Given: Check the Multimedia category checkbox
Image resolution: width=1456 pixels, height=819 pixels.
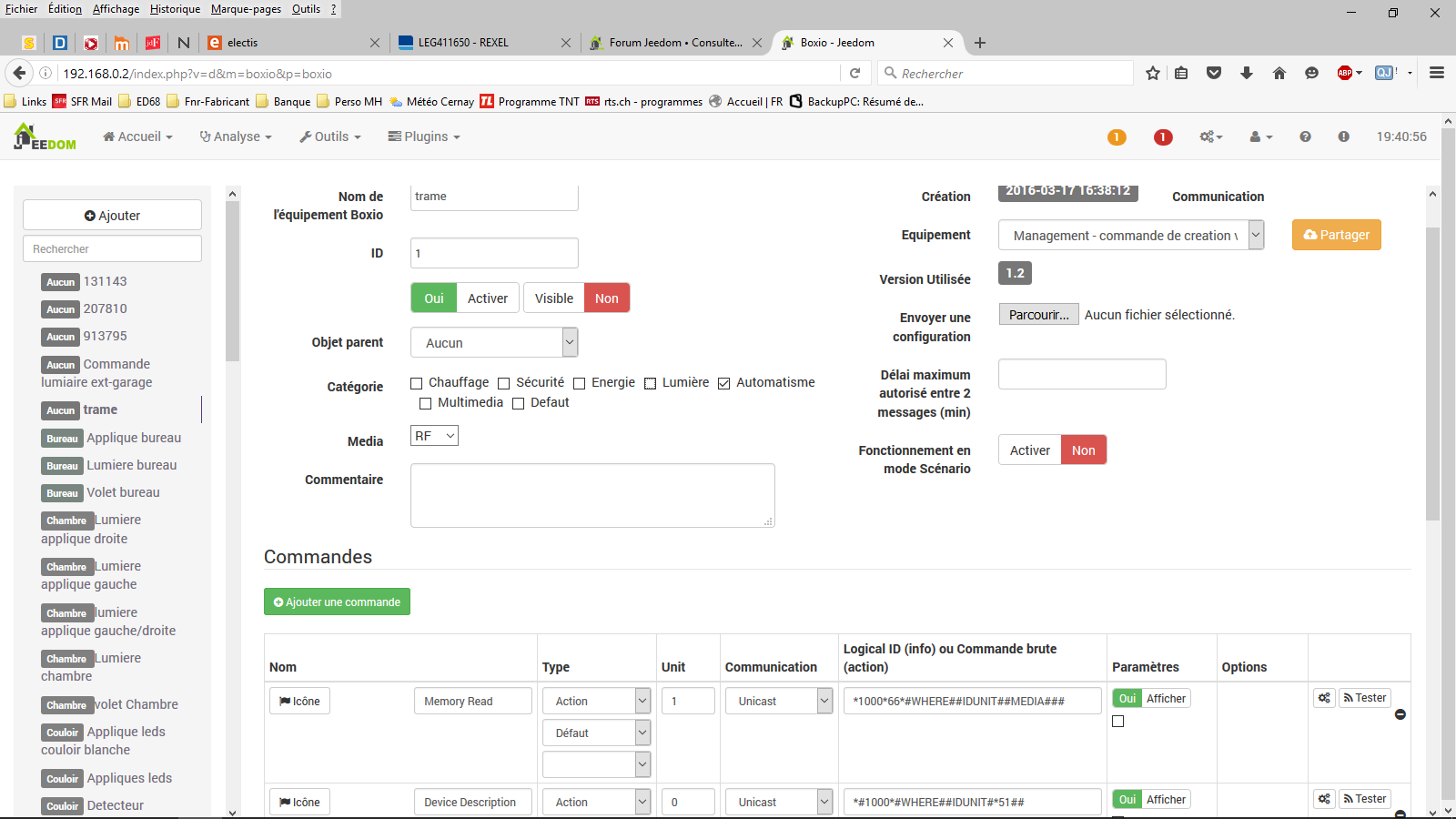Looking at the screenshot, I should point(425,403).
